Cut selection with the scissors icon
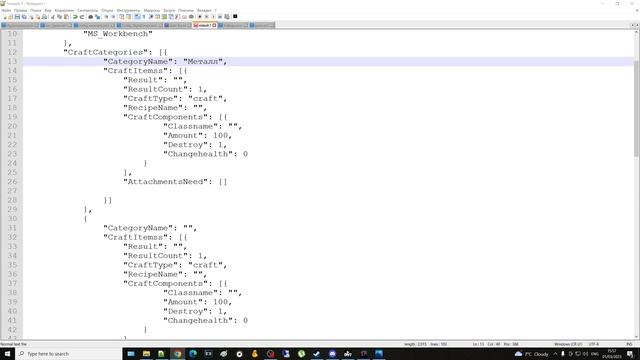 53,17
